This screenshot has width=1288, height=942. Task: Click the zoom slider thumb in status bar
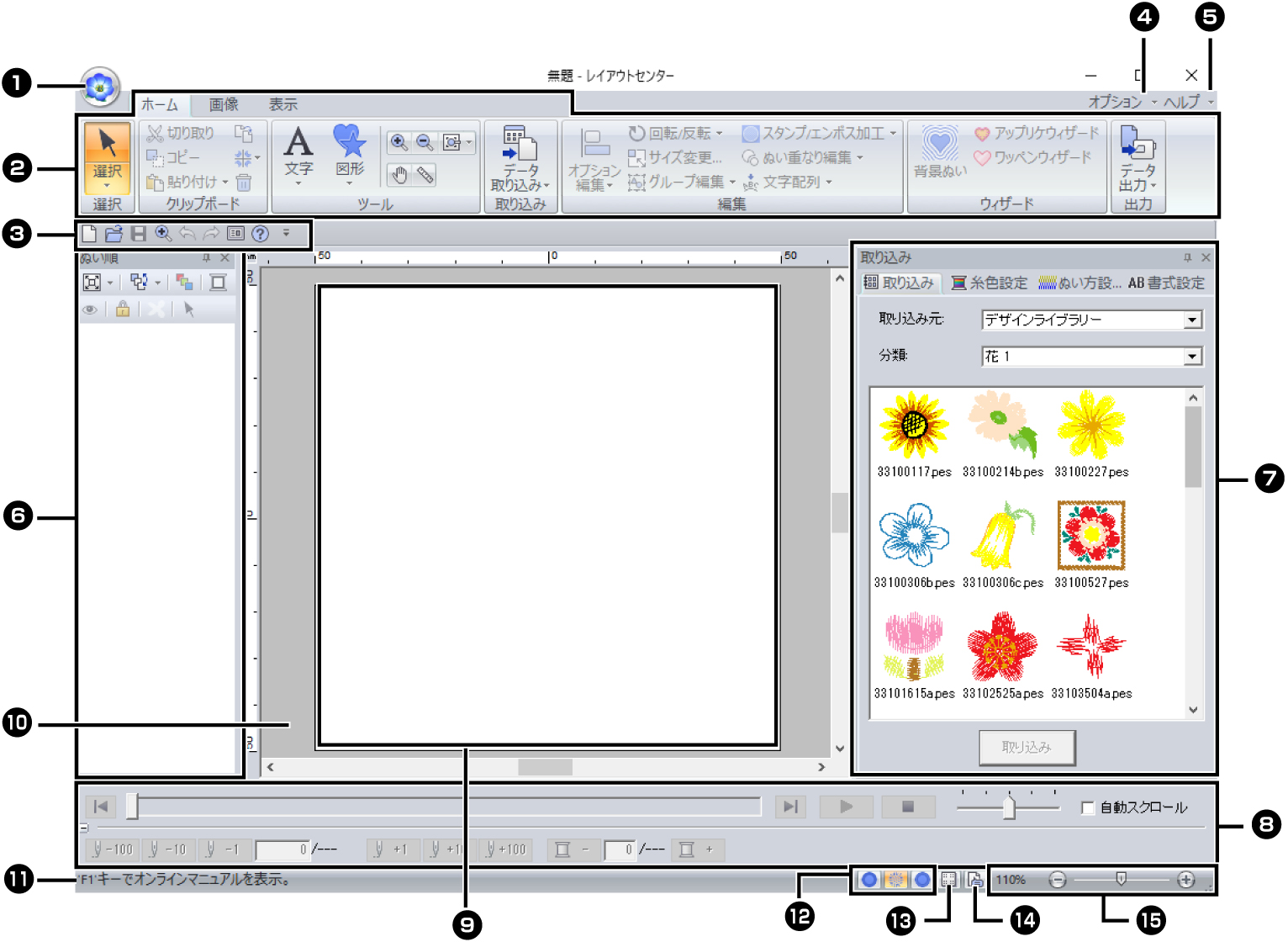pyautogui.click(x=1121, y=879)
